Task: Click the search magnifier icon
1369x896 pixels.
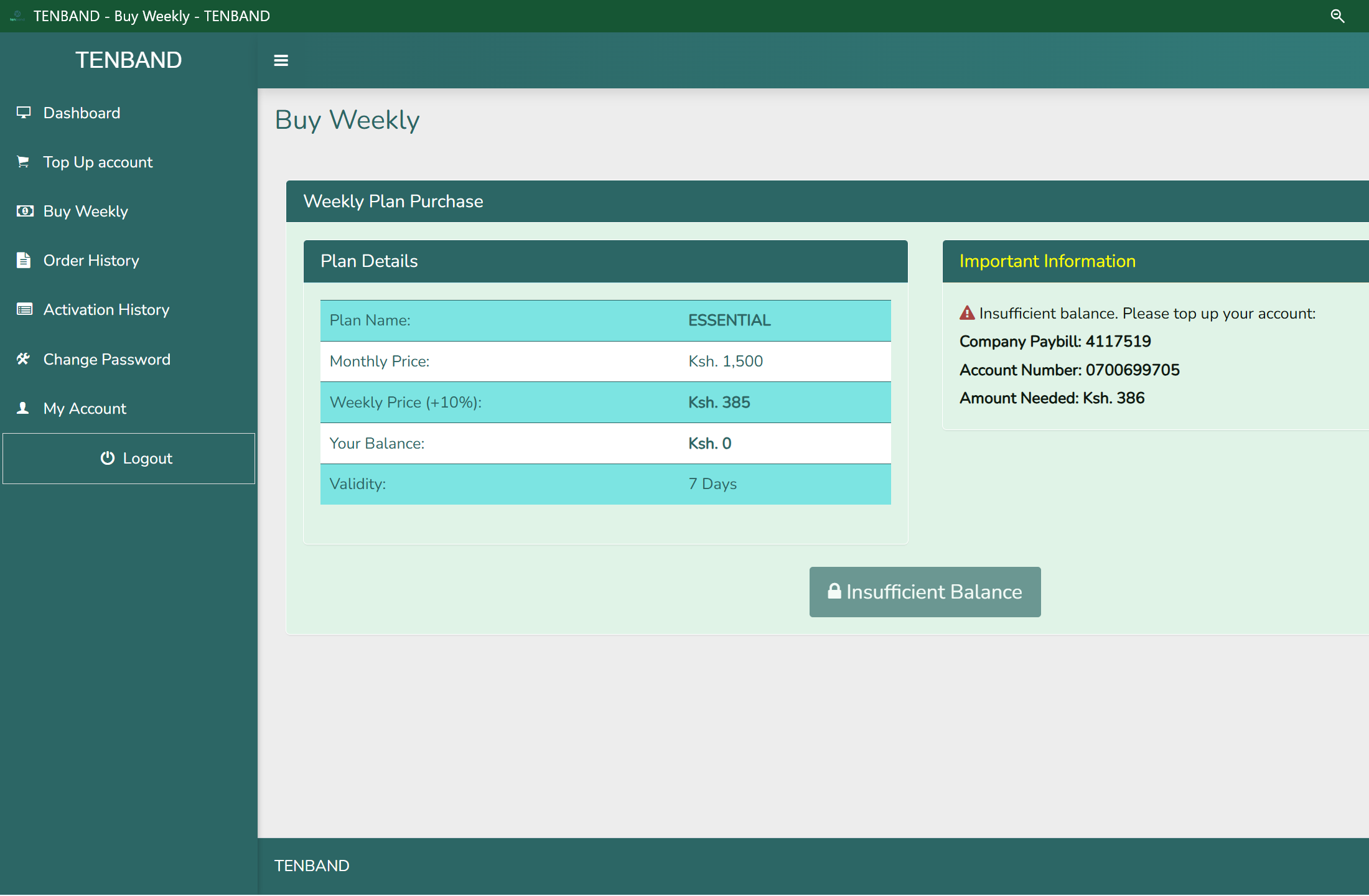Action: coord(1337,16)
